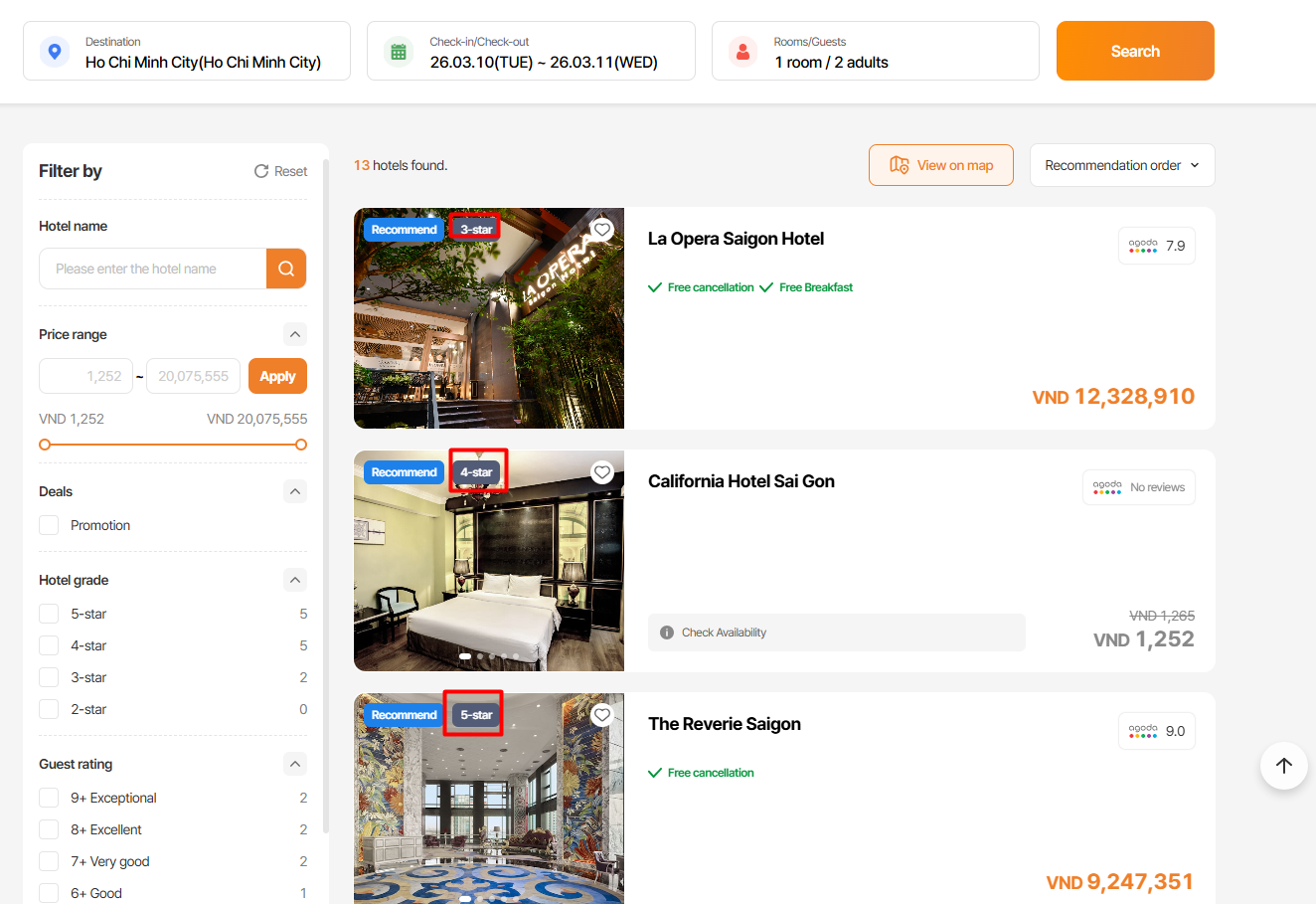Viewport: 1316px width, 904px height.
Task: Collapse the Deals filter section
Action: click(x=295, y=491)
